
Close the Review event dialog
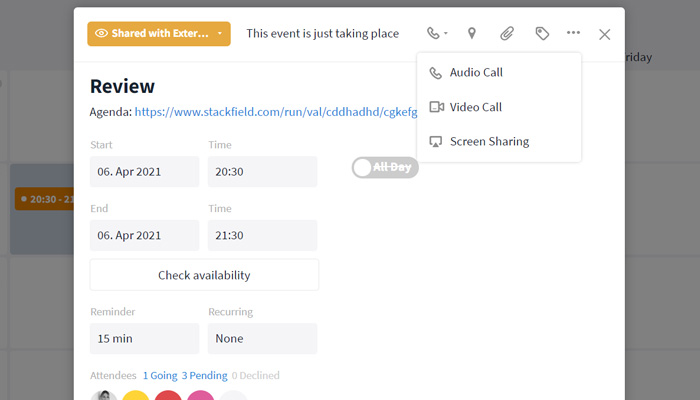pyautogui.click(x=604, y=34)
